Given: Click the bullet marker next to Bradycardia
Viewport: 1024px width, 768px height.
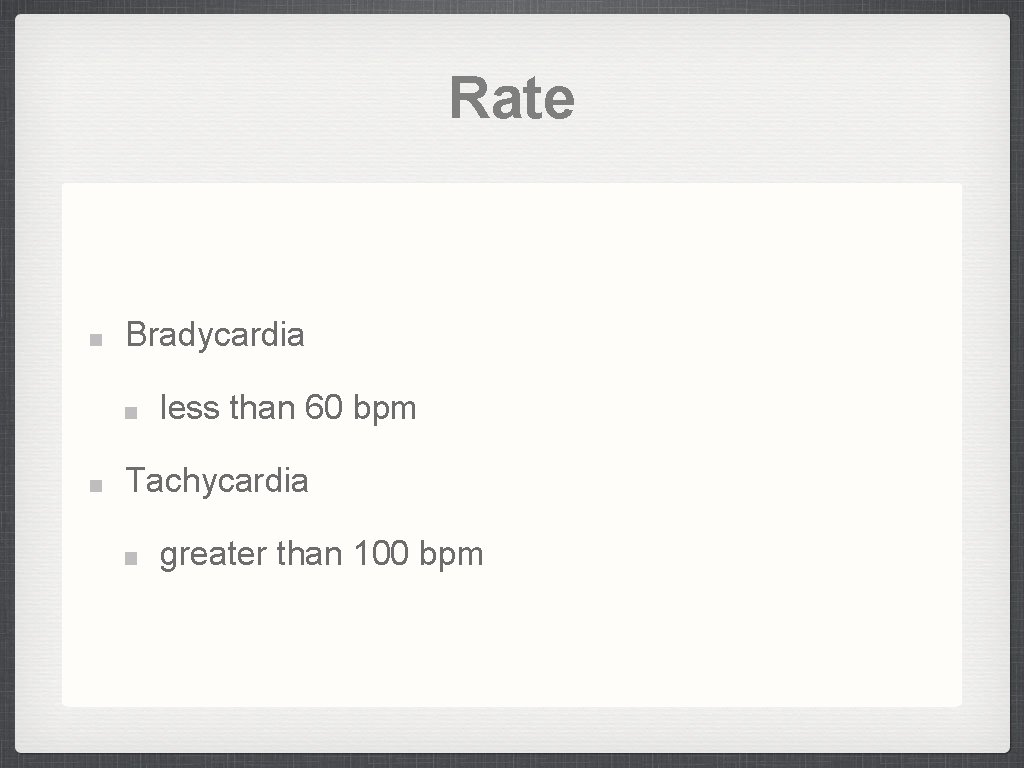Looking at the screenshot, I should [x=95, y=339].
